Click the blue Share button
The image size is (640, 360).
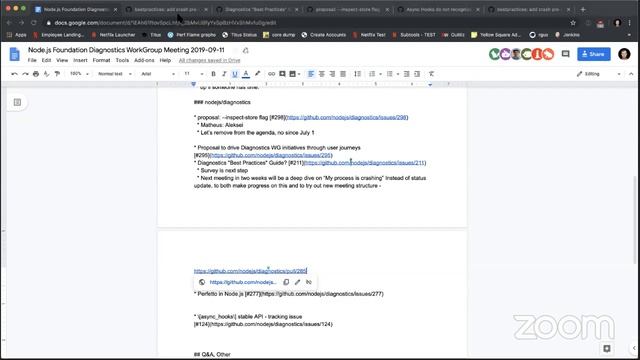[x=593, y=54]
